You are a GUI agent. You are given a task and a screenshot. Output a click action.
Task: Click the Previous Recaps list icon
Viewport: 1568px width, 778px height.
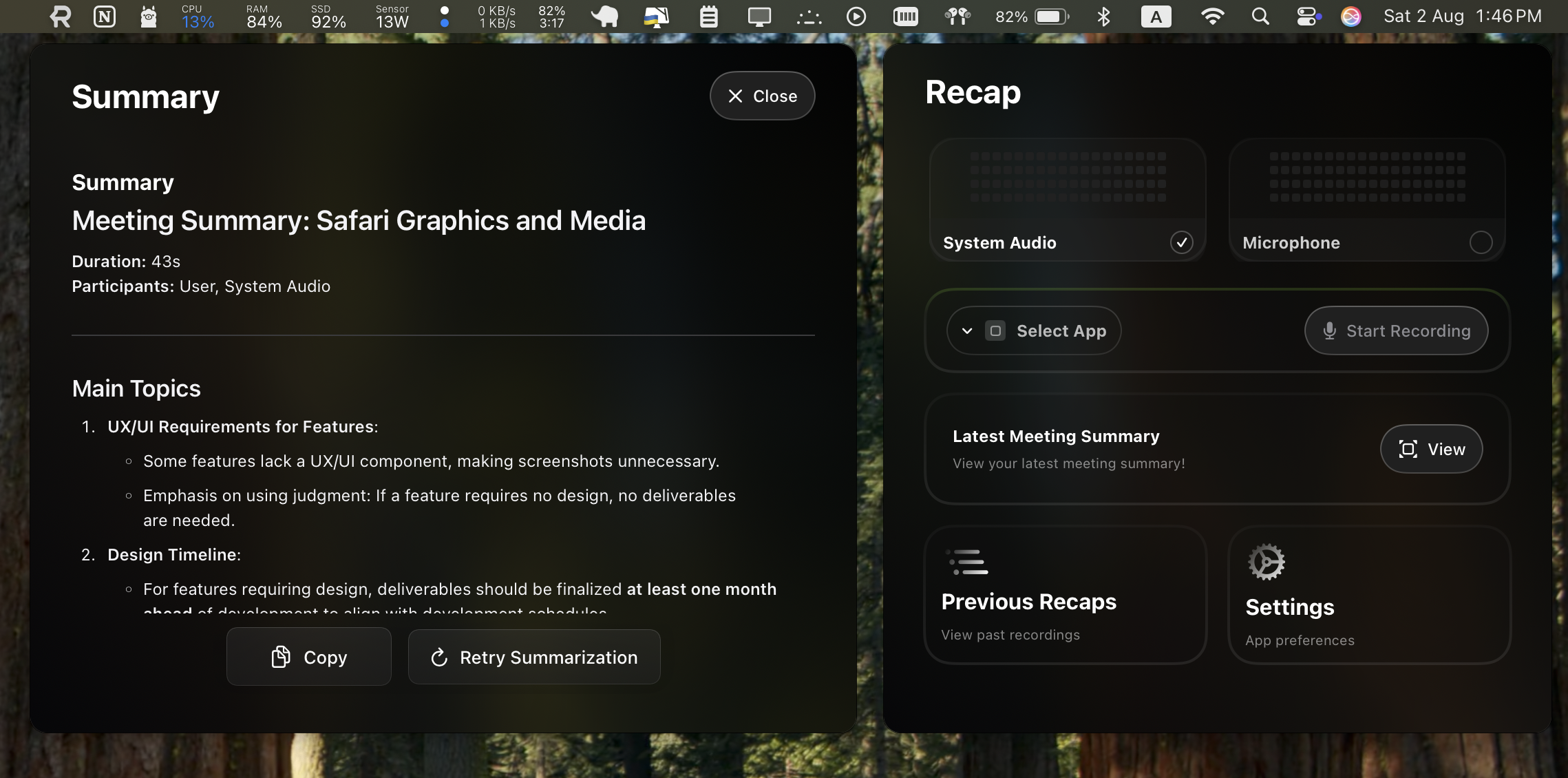(x=967, y=562)
